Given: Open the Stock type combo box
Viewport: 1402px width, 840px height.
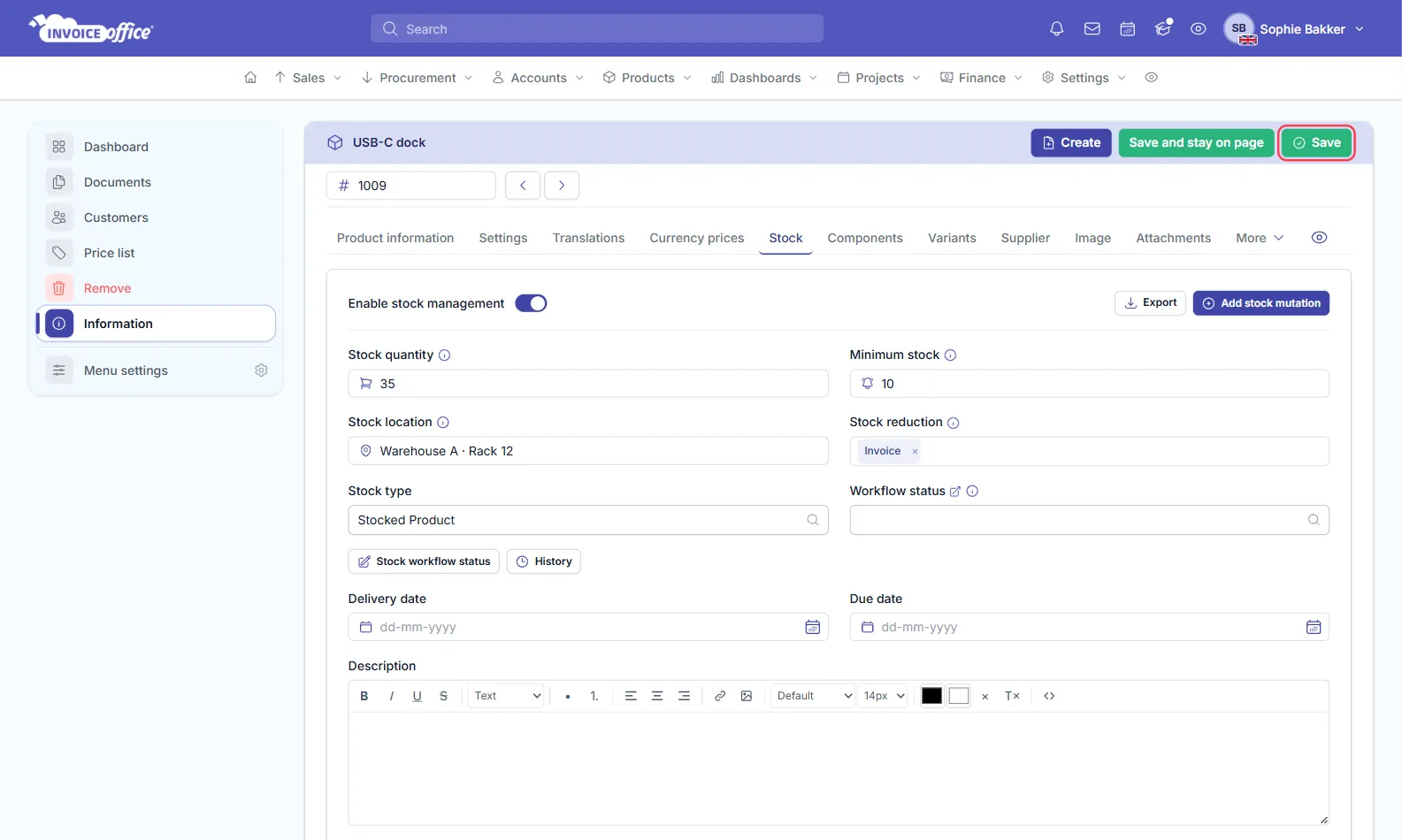Looking at the screenshot, I should [588, 520].
